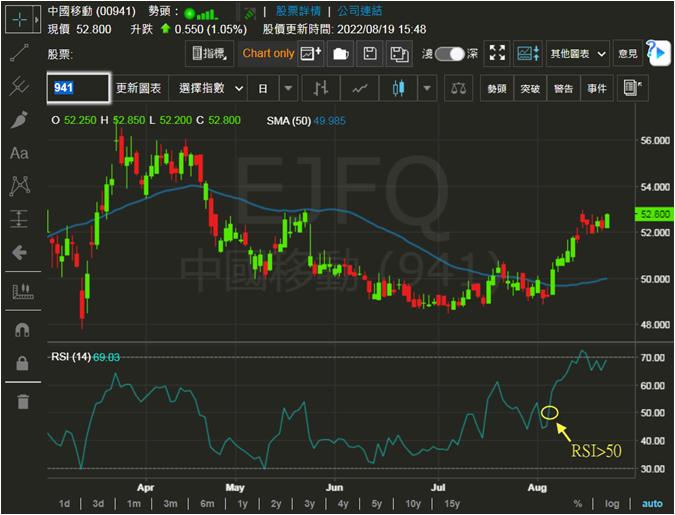675x515 pixels.
Task: Click the RSI (14) indicator label
Action: point(71,357)
